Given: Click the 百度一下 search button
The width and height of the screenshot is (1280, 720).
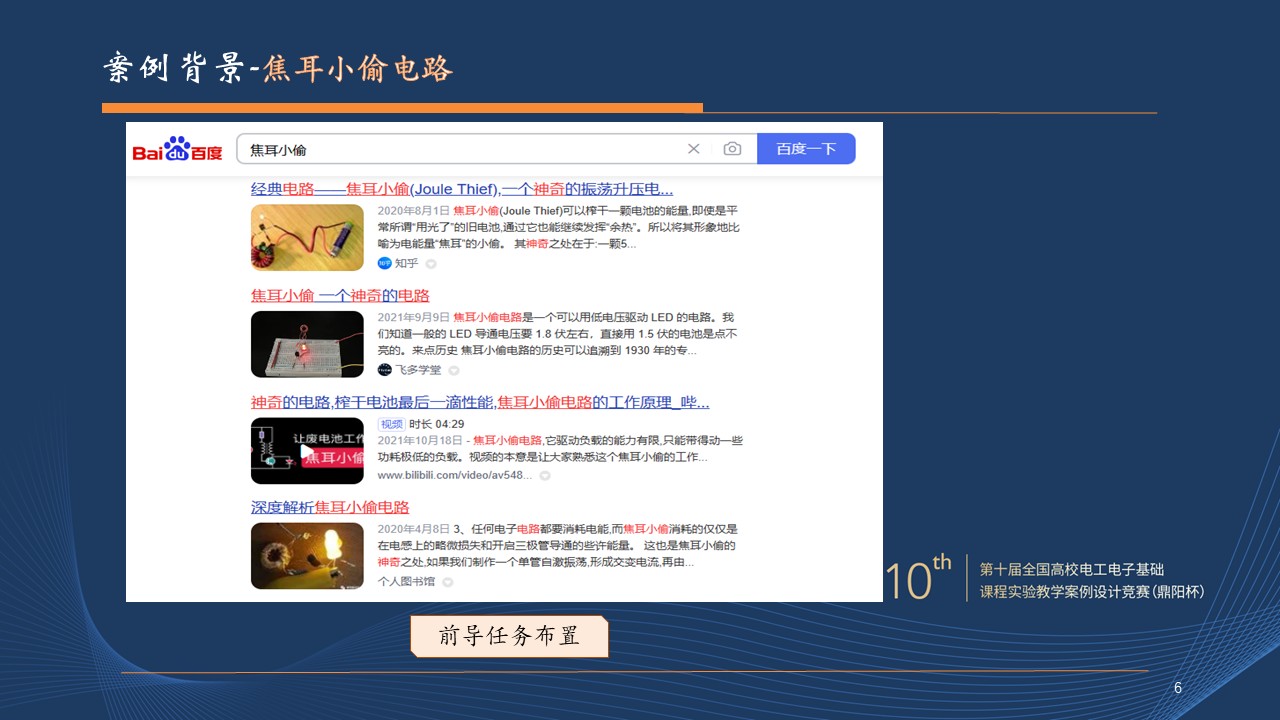Looking at the screenshot, I should [x=806, y=149].
